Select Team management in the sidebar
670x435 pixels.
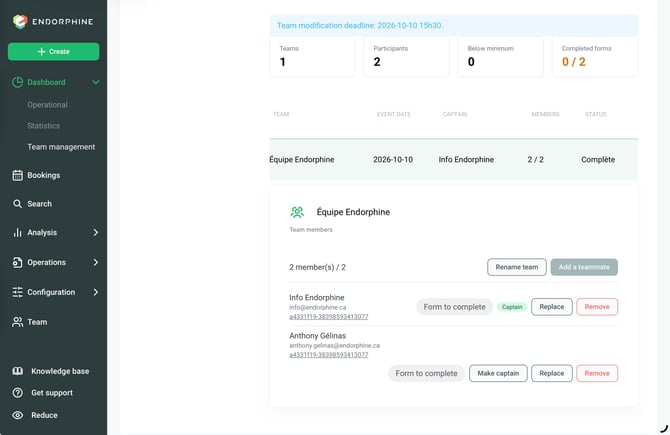(61, 147)
